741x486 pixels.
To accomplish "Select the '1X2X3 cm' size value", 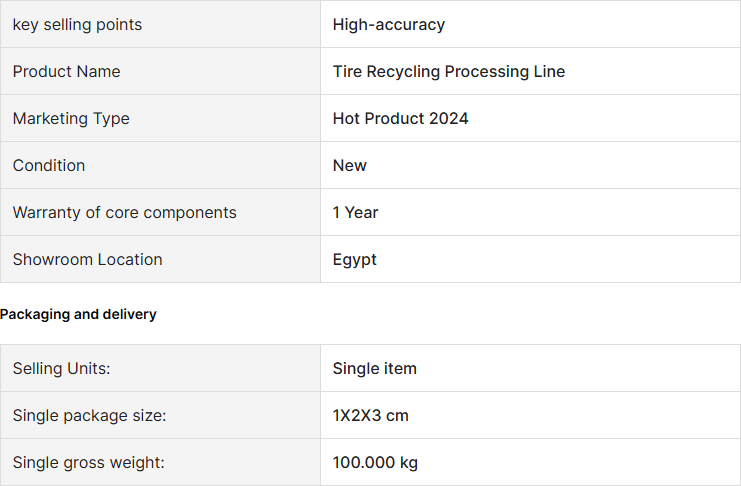I will [x=370, y=416].
